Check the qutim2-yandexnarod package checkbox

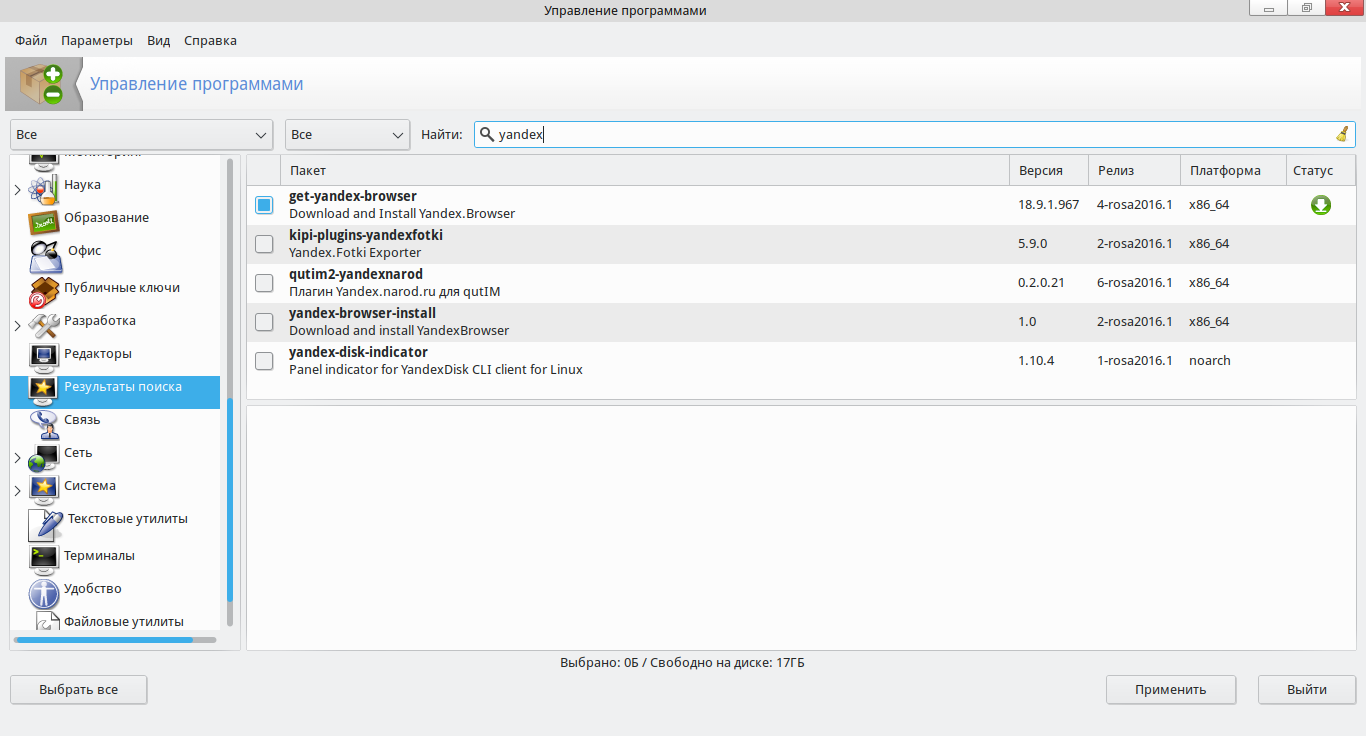pos(264,283)
